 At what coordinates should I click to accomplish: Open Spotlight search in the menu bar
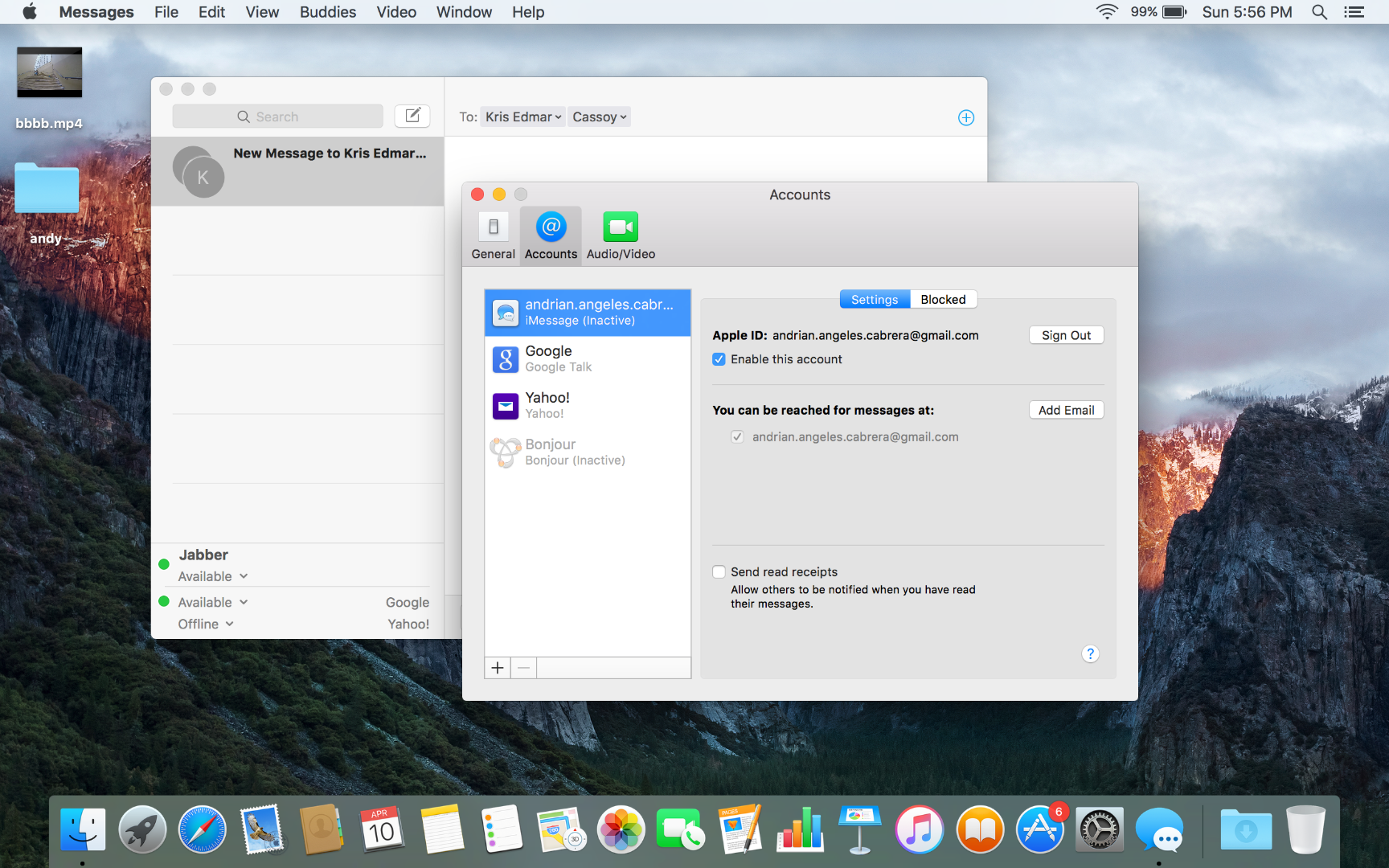click(x=1319, y=12)
